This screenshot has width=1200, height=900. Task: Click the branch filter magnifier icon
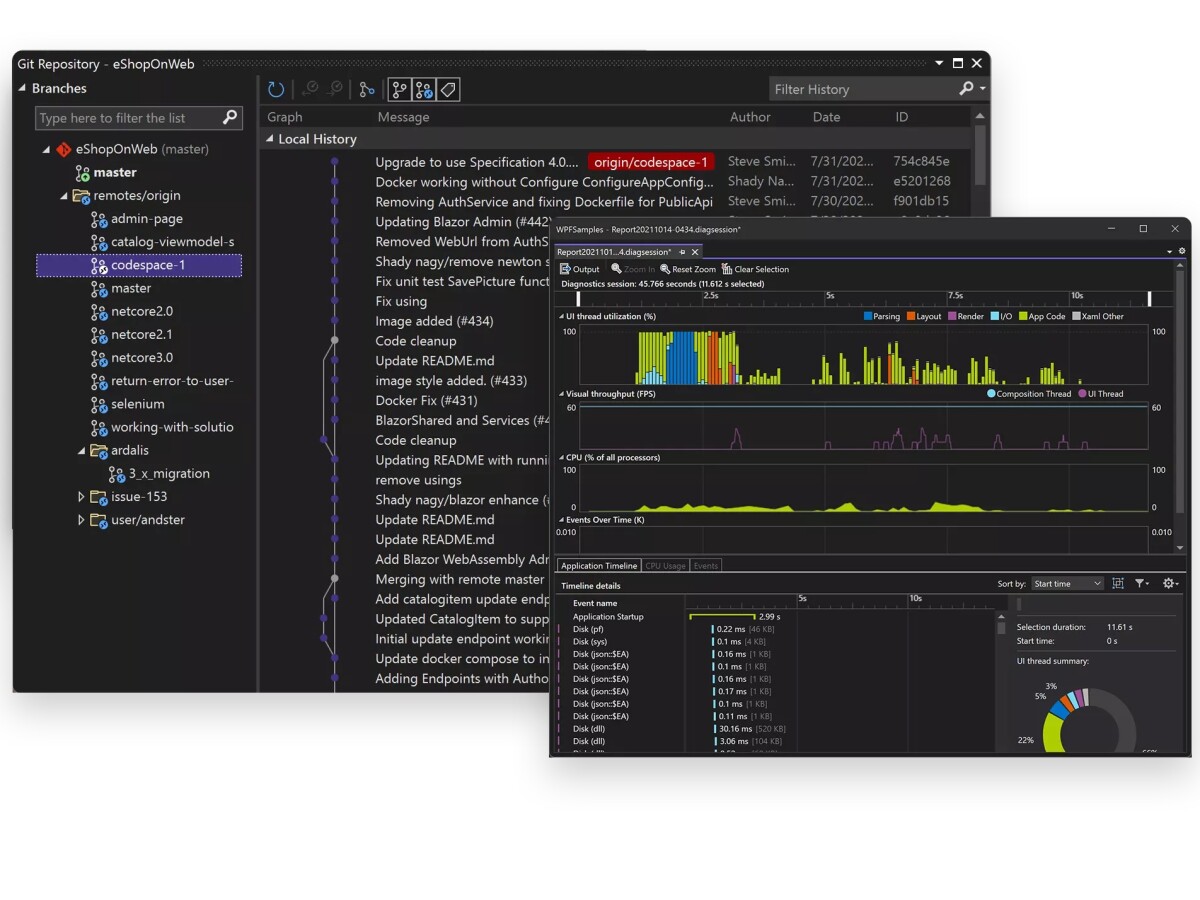pyautogui.click(x=230, y=118)
